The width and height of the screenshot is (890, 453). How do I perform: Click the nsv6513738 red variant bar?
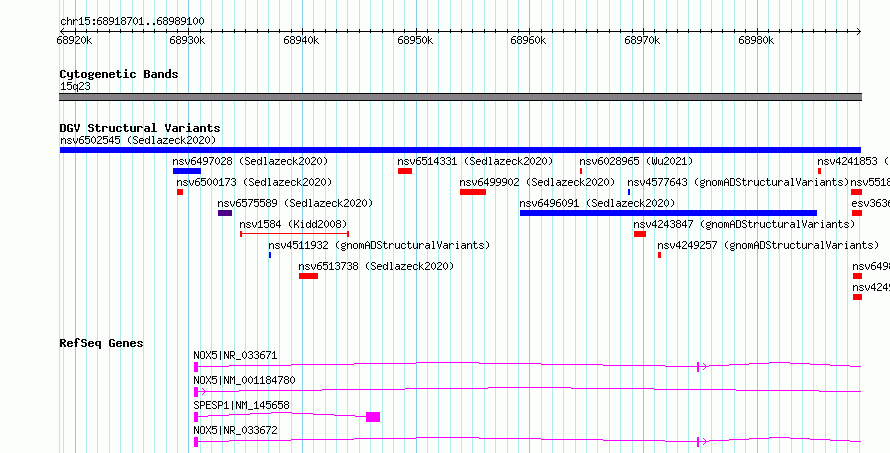[x=308, y=276]
